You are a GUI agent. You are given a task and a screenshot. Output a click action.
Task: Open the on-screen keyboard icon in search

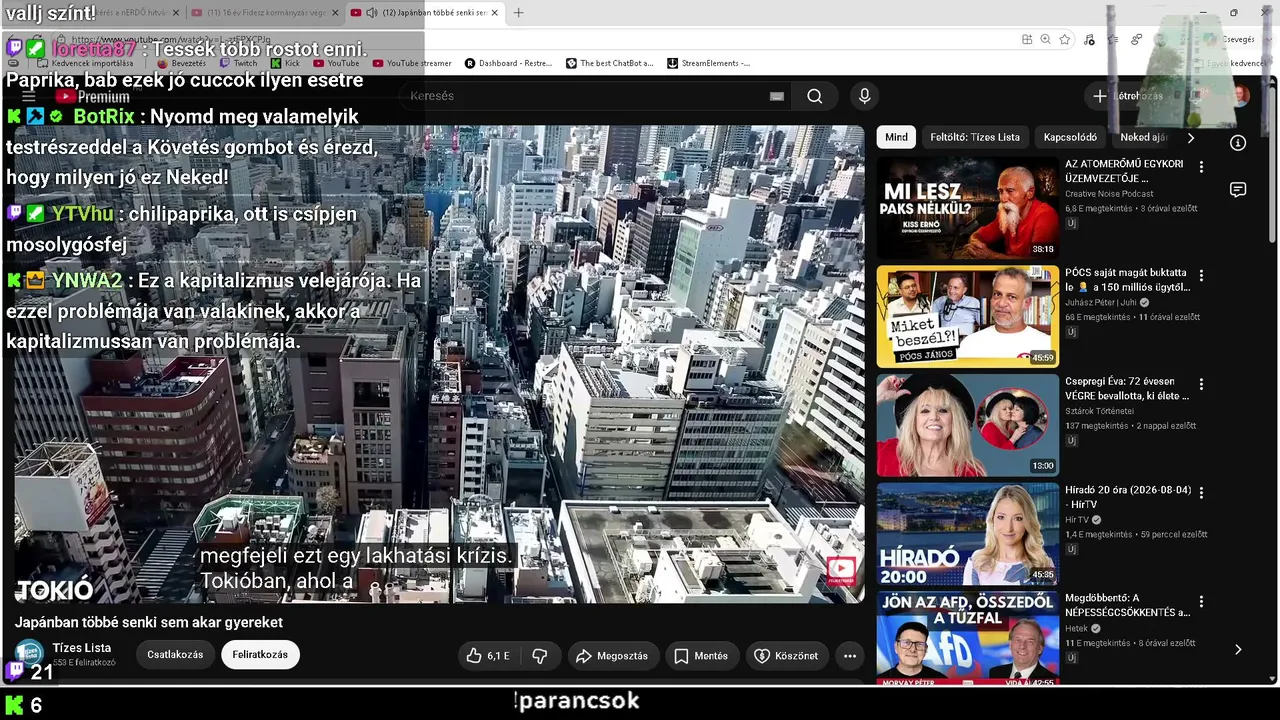[x=777, y=96]
